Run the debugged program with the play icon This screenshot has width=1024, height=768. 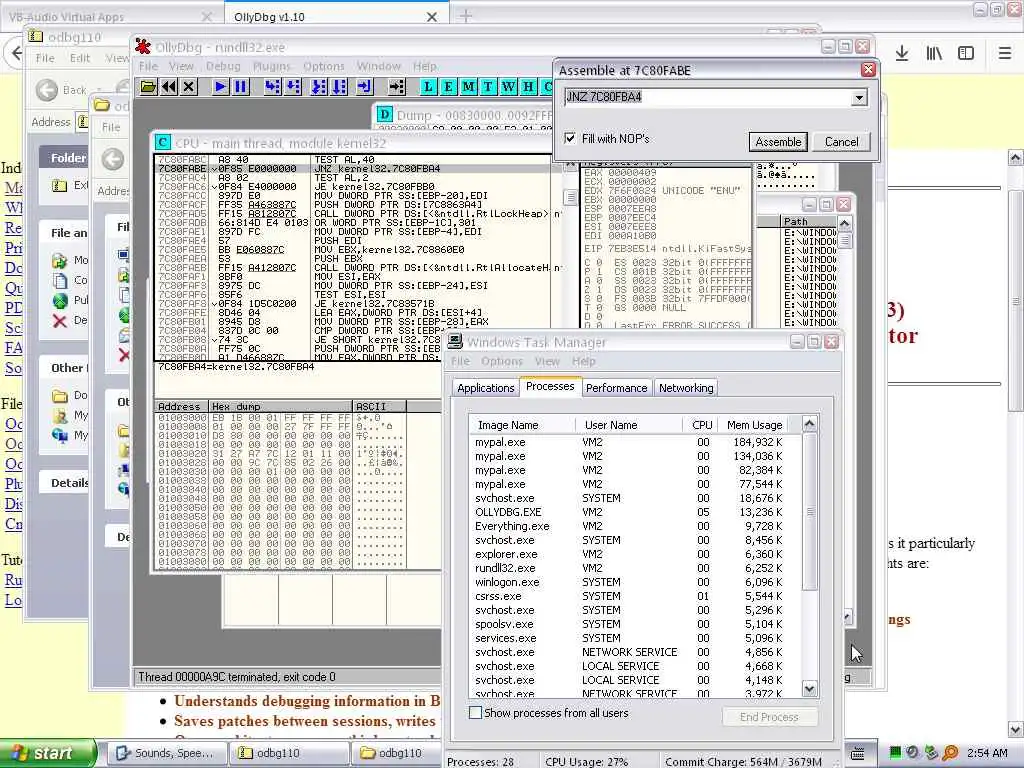pos(221,86)
